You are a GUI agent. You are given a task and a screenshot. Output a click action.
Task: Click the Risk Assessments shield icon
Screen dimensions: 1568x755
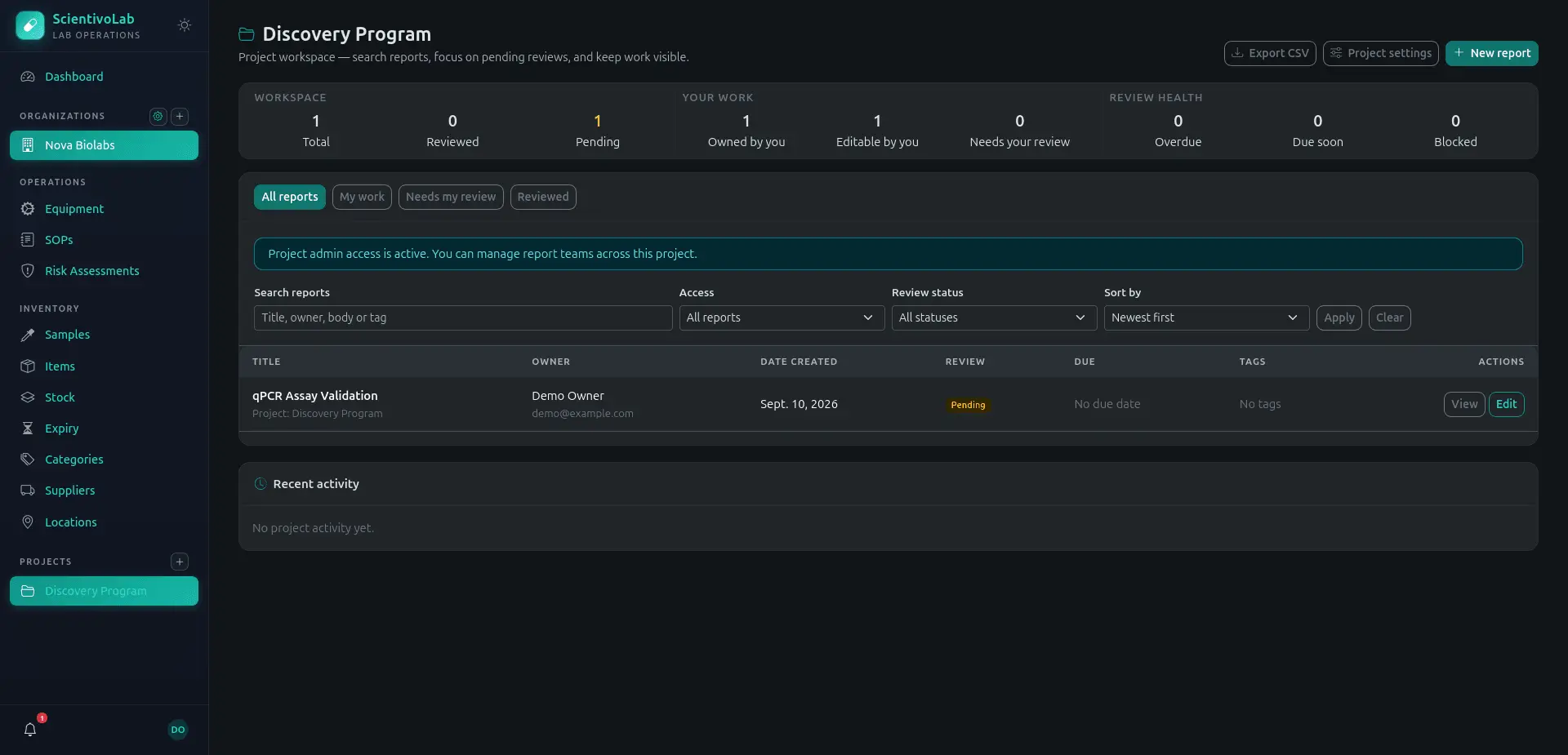coord(28,271)
